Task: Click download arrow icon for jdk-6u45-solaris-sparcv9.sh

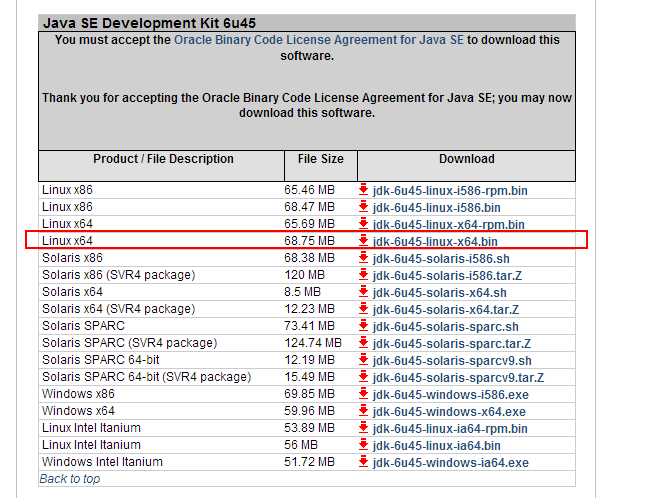Action: 363,360
